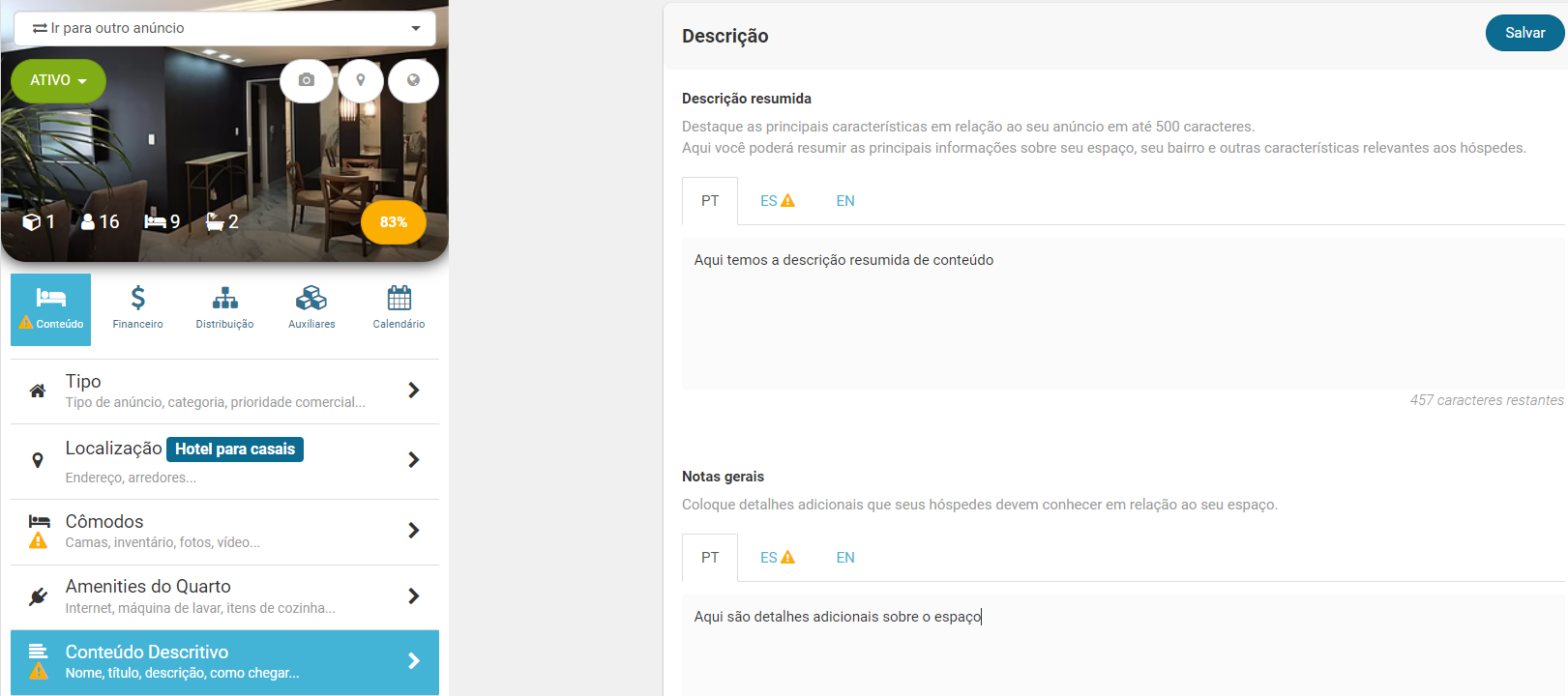Click warning icon on Descrição resumida ES tab
The image size is (1568, 696).
click(x=788, y=201)
